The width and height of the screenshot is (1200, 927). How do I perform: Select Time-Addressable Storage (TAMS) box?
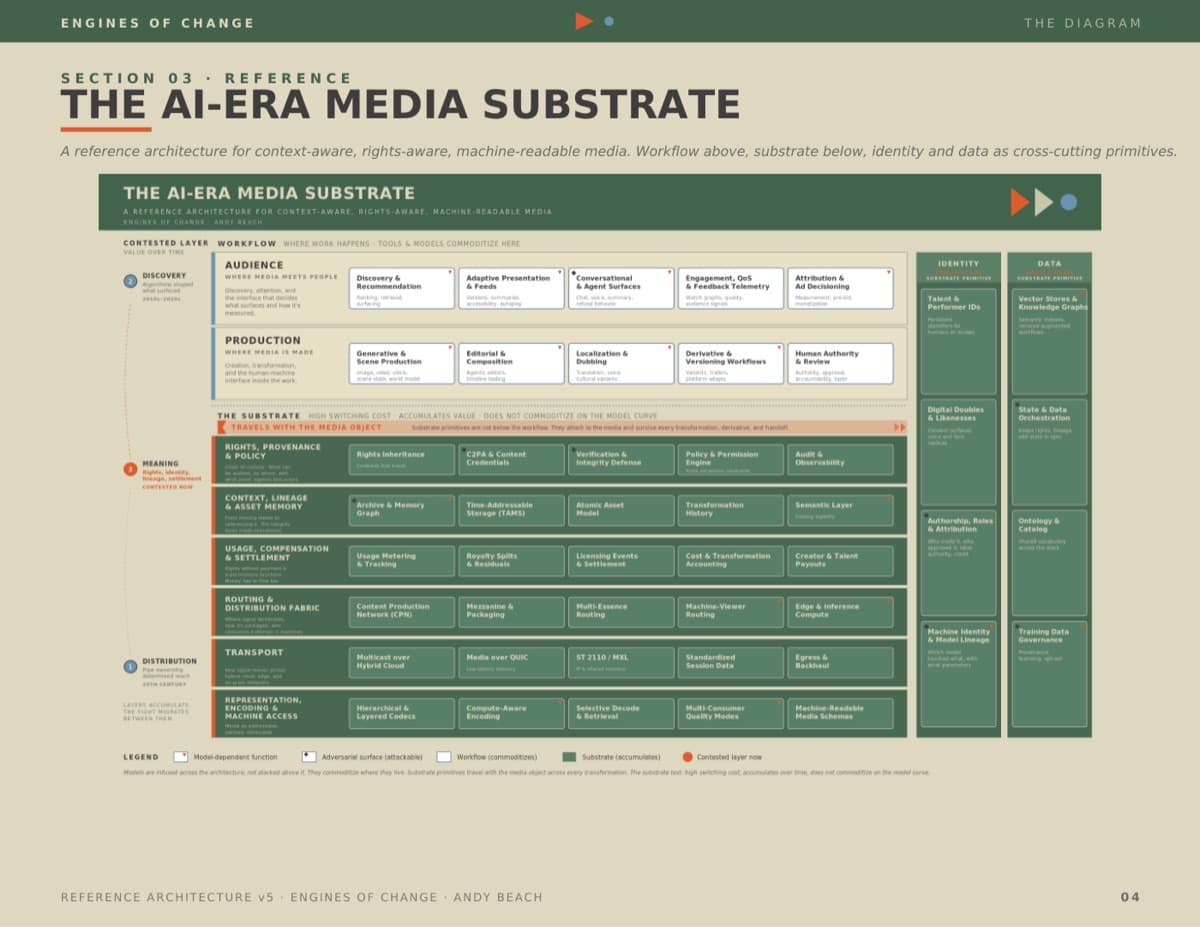[x=512, y=510]
